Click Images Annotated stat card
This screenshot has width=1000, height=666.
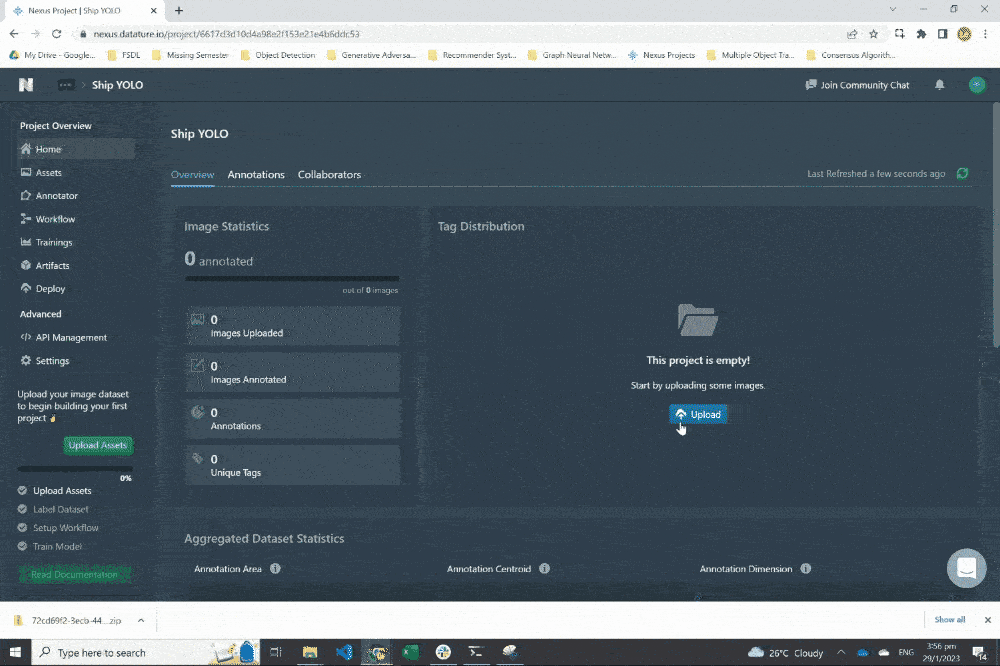tap(293, 373)
